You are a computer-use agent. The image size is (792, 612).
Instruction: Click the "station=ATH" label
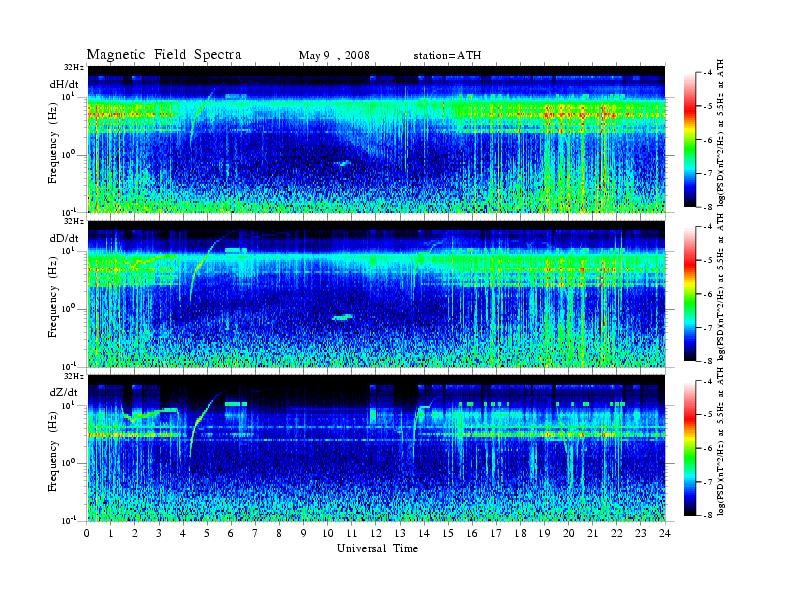pyautogui.click(x=447, y=55)
